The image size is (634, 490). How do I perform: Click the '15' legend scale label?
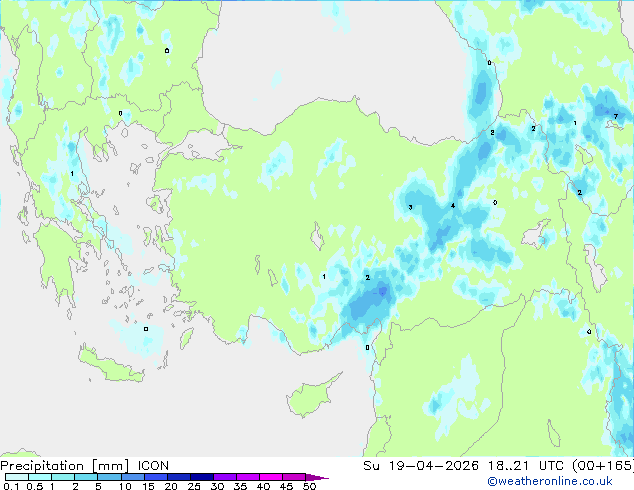[x=148, y=486]
